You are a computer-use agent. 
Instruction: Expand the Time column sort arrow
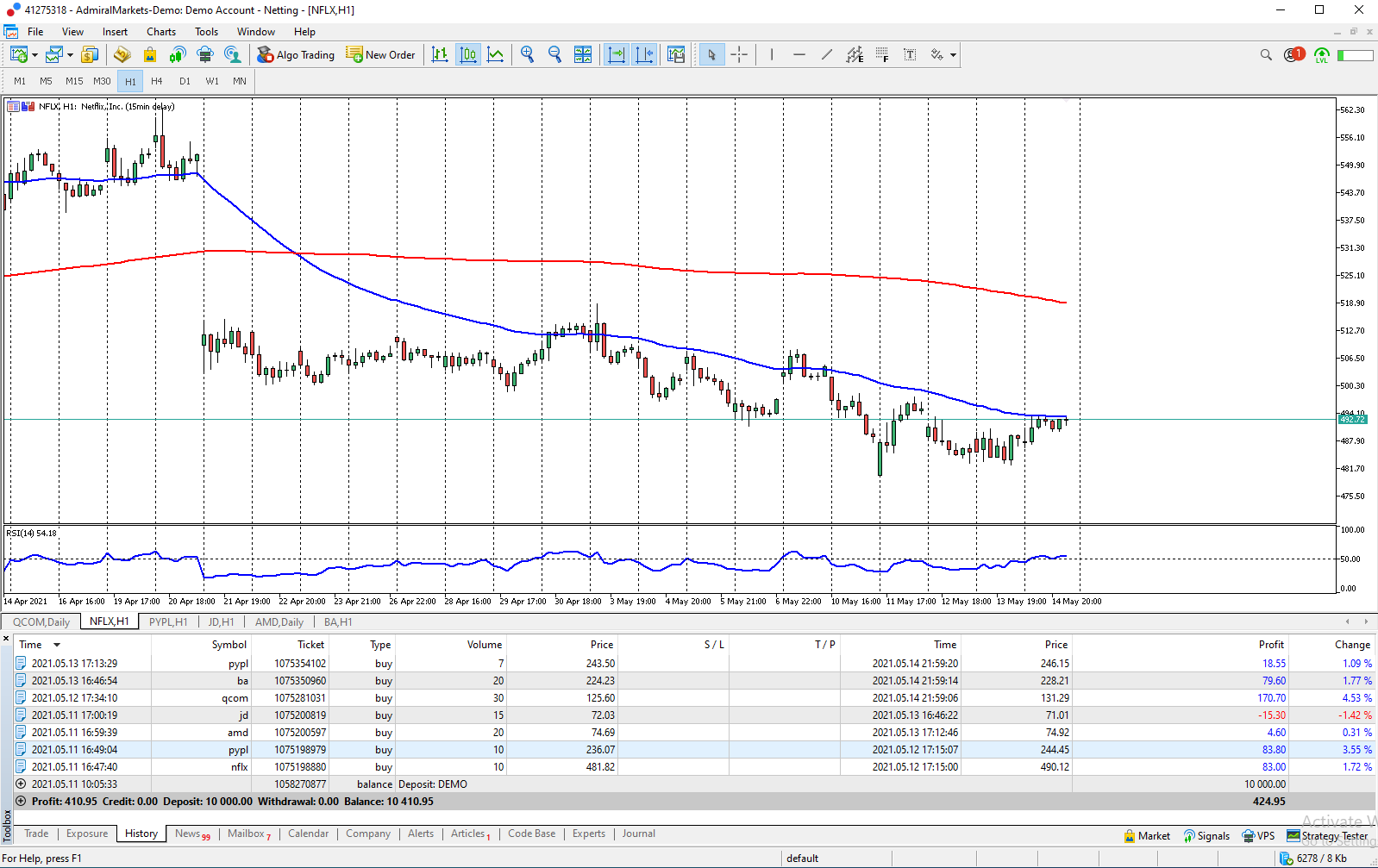click(x=57, y=645)
